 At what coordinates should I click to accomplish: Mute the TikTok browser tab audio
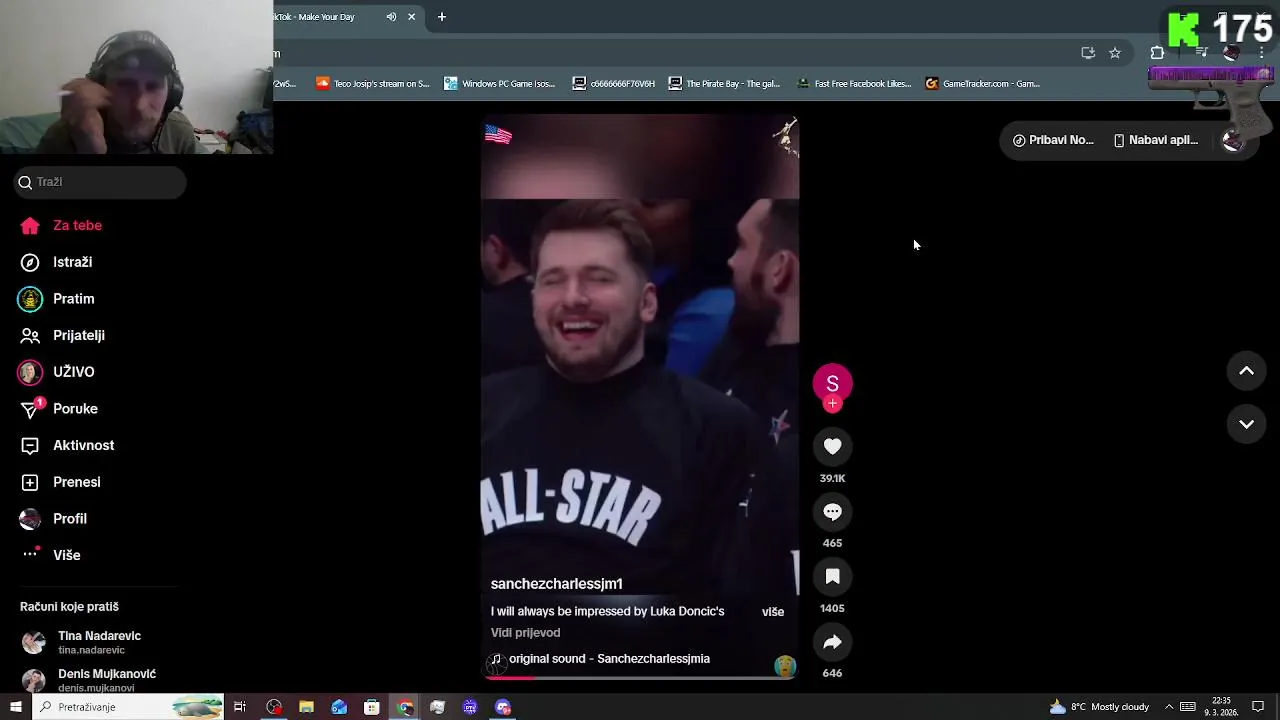391,17
